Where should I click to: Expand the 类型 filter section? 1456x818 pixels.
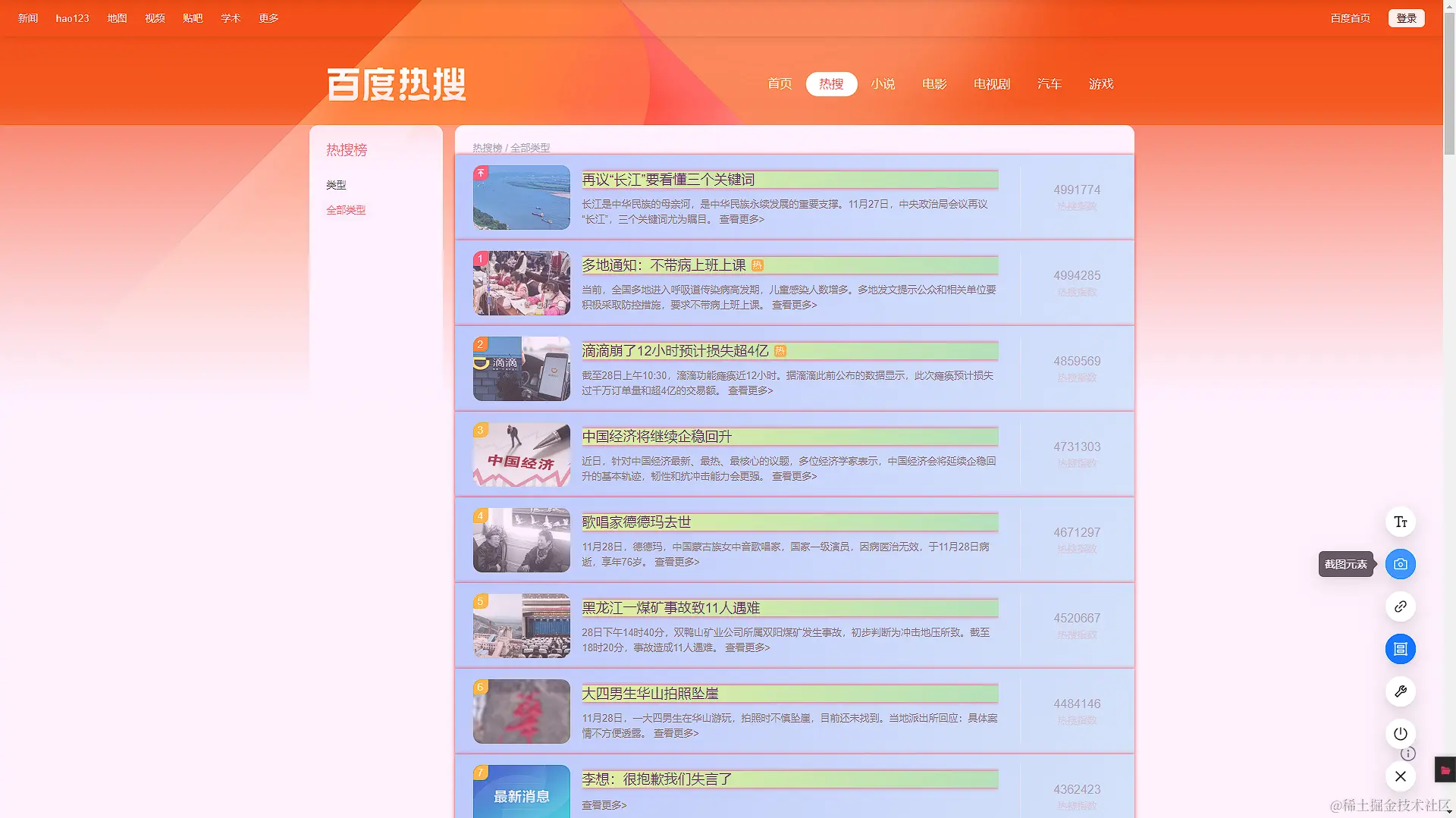pyautogui.click(x=335, y=184)
